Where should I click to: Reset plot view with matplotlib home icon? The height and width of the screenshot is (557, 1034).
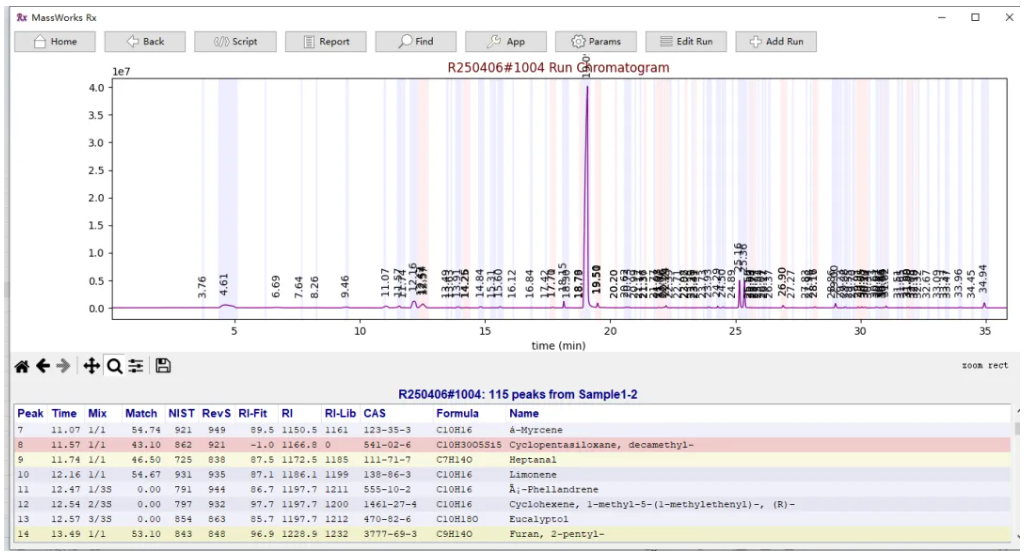point(21,367)
